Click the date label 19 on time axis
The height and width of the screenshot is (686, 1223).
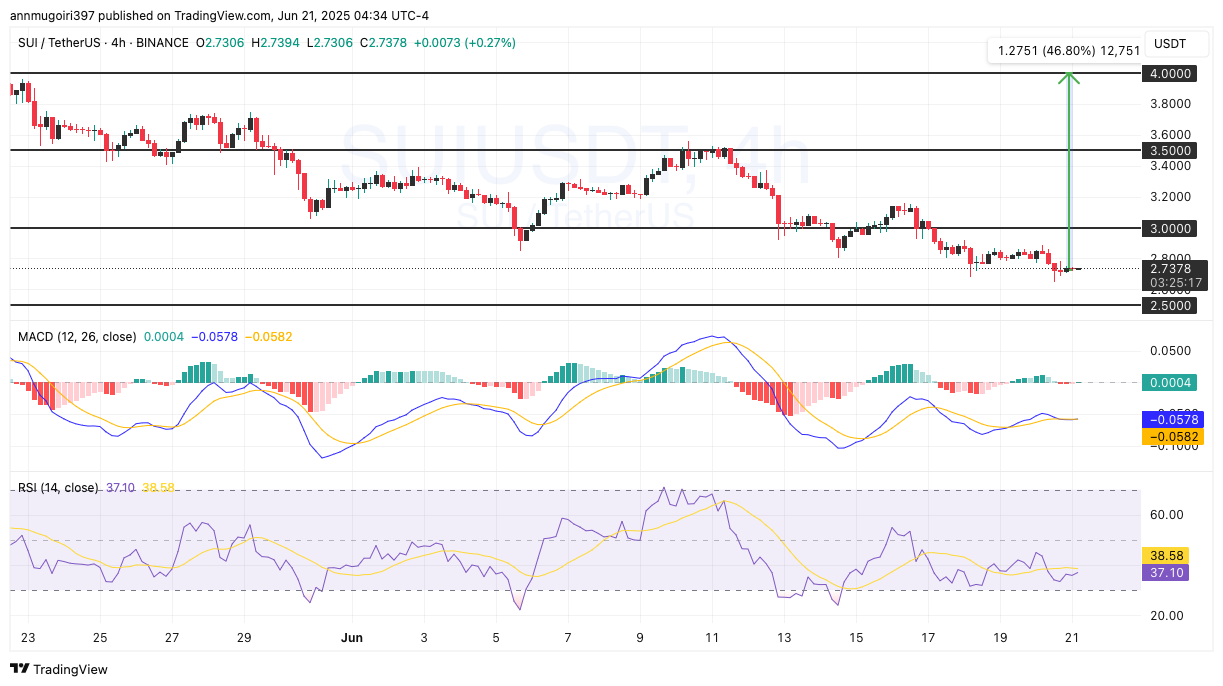1000,637
